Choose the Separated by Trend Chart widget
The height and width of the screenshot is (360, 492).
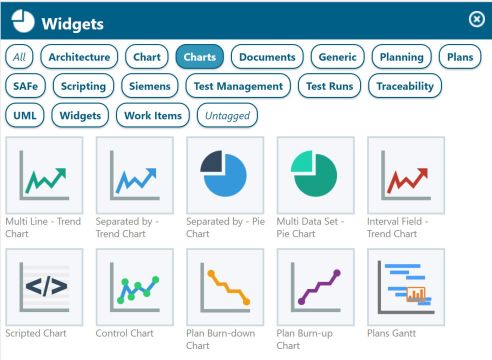(x=135, y=175)
